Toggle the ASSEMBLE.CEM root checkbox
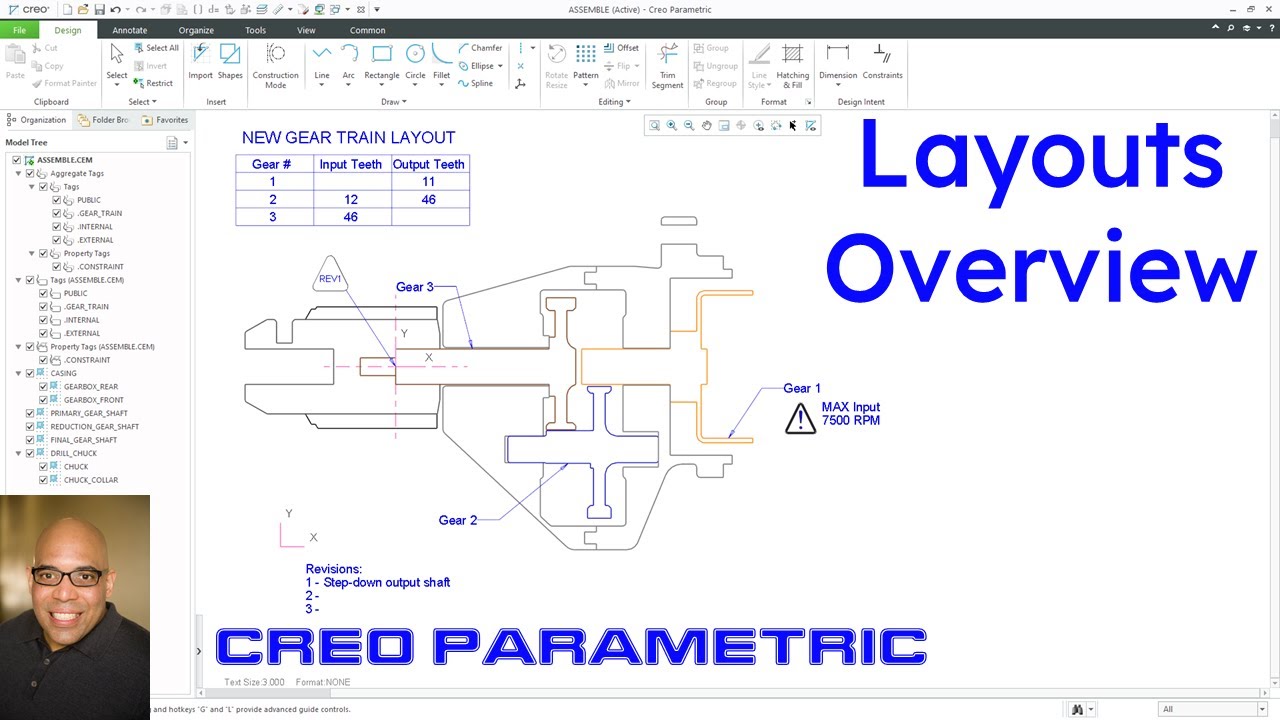1280x720 pixels. pos(17,160)
